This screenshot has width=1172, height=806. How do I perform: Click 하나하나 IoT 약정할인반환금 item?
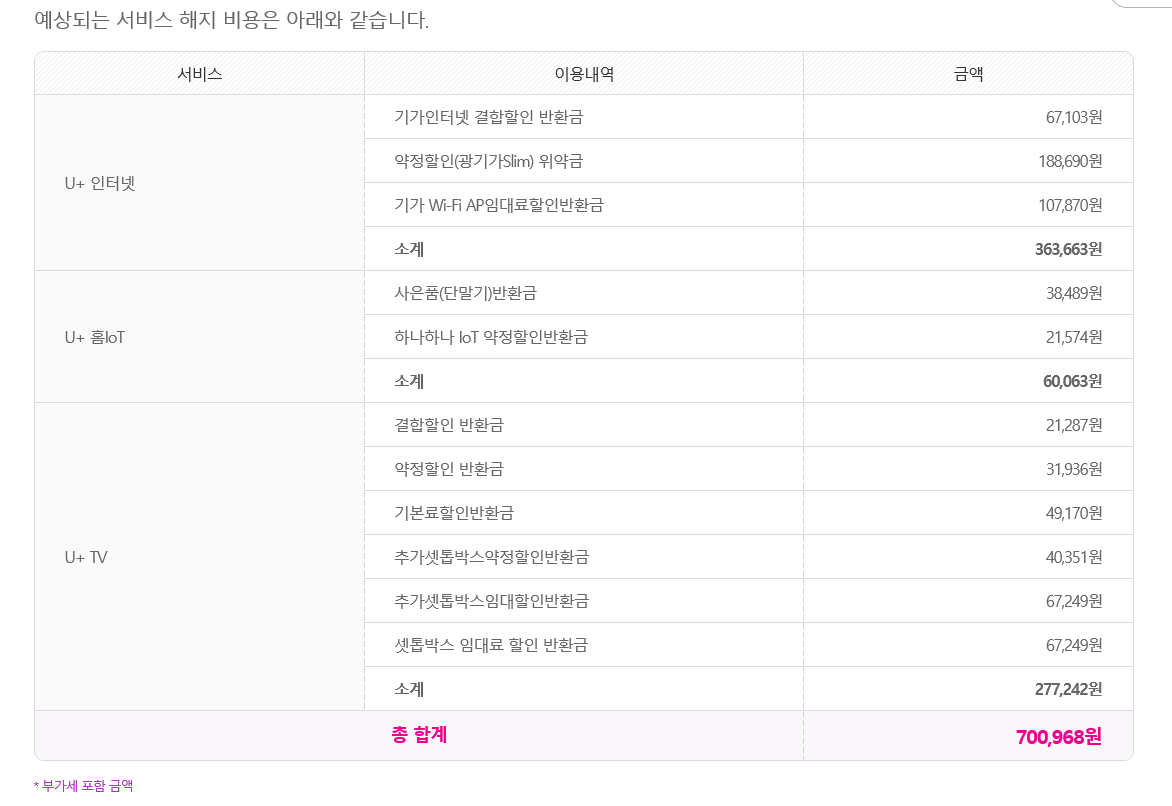pyautogui.click(x=491, y=338)
